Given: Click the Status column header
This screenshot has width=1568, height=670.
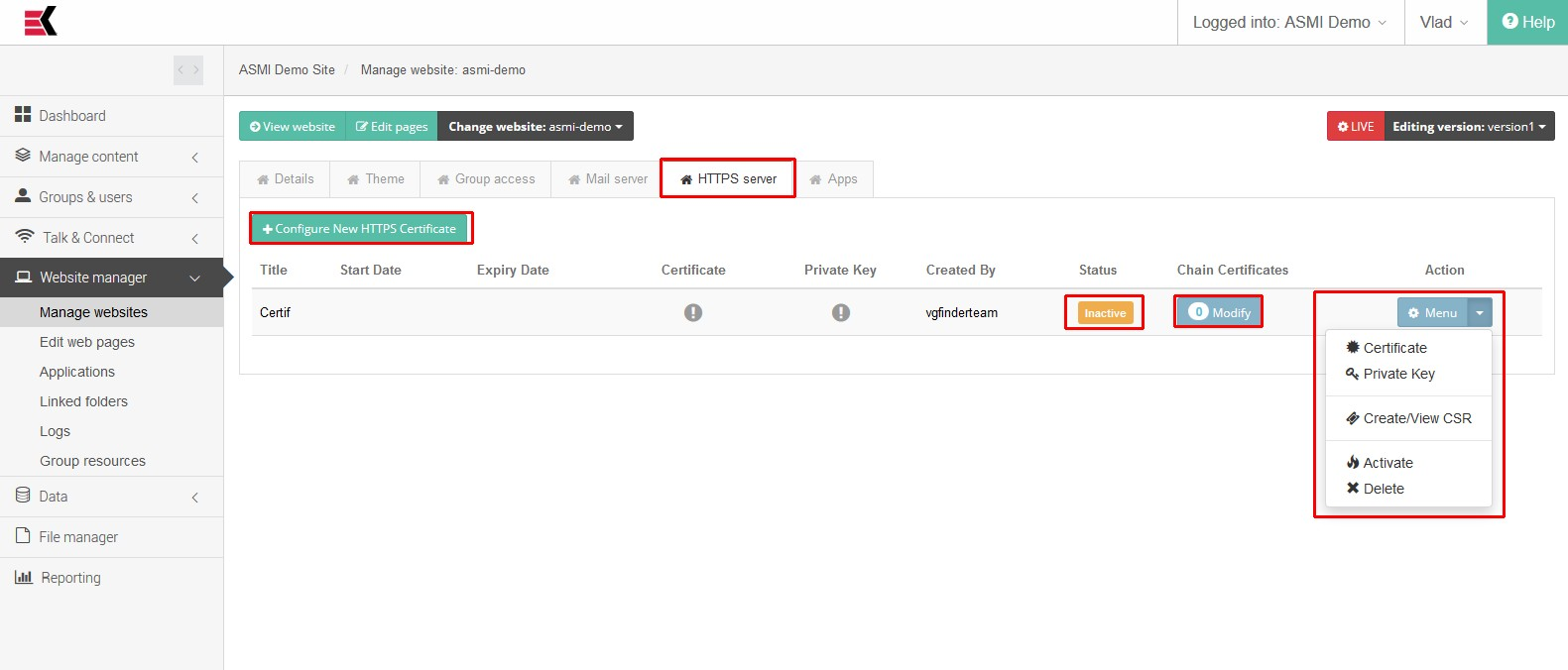Looking at the screenshot, I should point(1098,270).
